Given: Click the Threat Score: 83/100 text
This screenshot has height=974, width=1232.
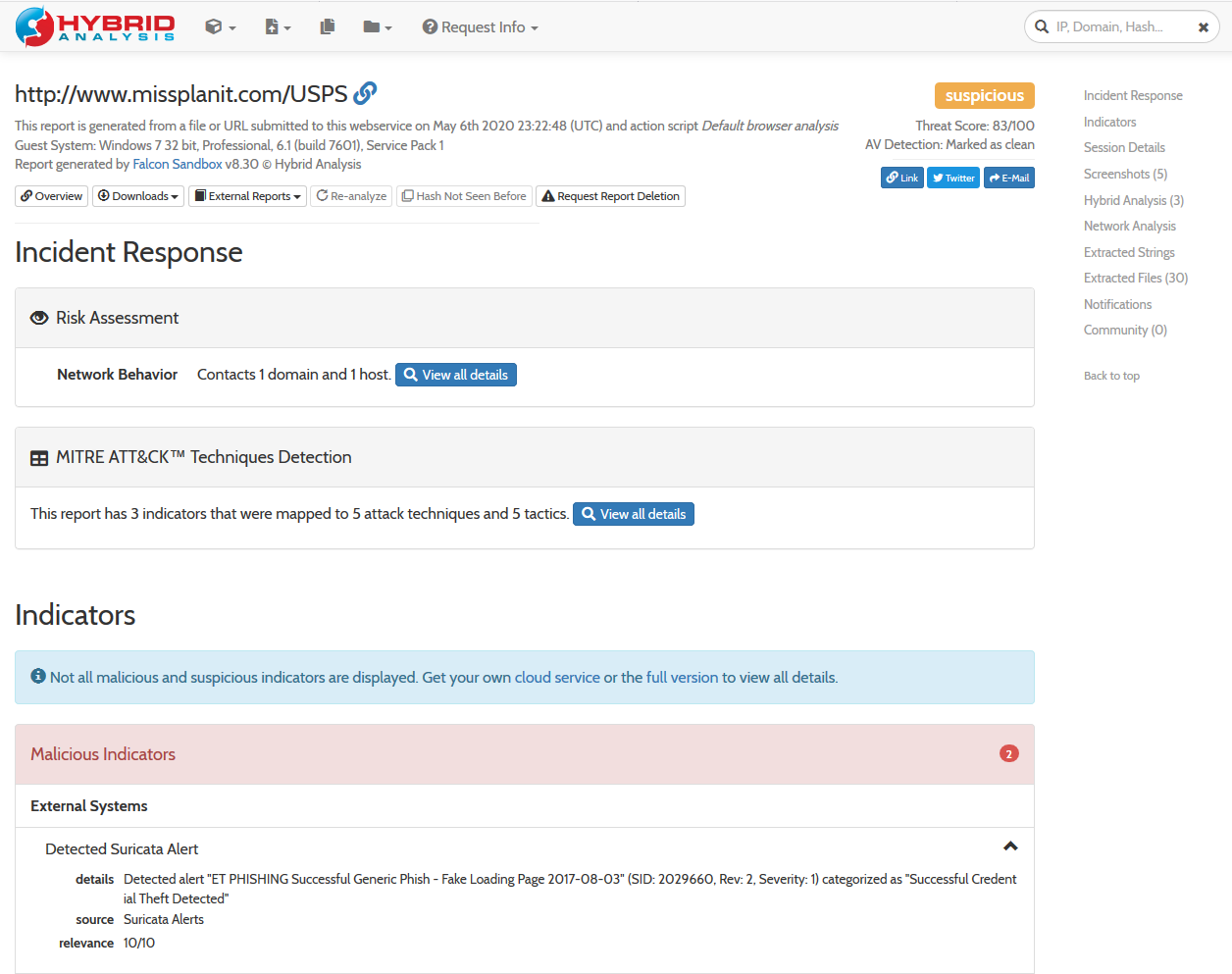Looking at the screenshot, I should (x=975, y=126).
